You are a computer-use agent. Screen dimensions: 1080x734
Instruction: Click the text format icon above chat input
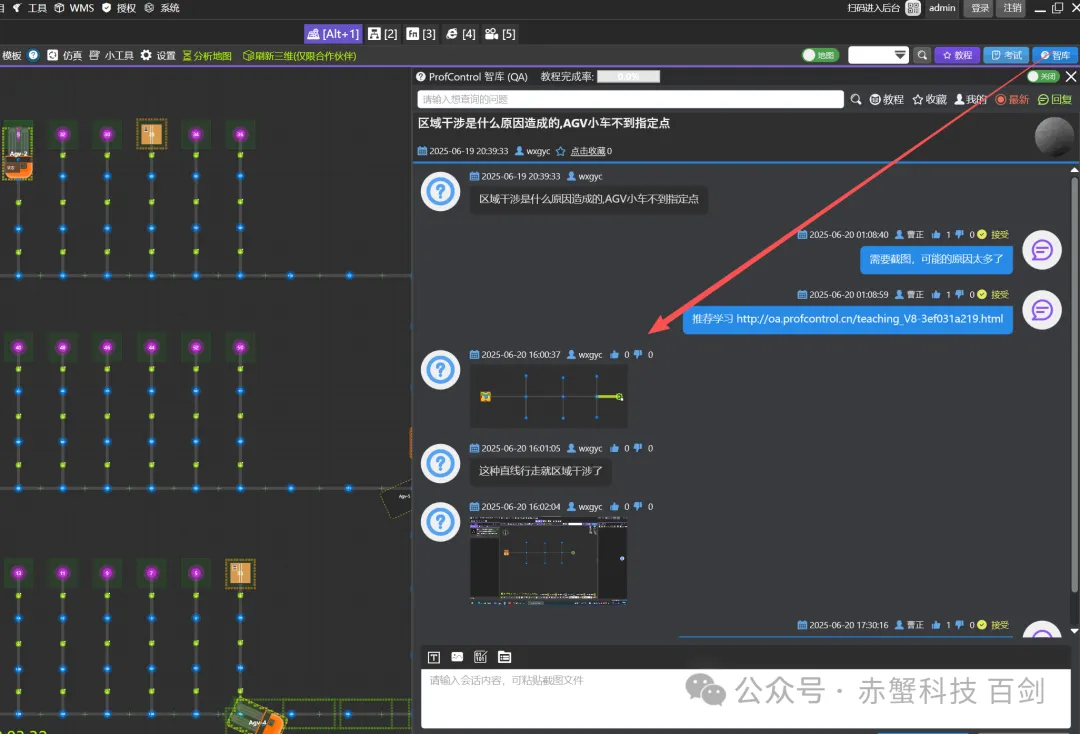coord(434,657)
